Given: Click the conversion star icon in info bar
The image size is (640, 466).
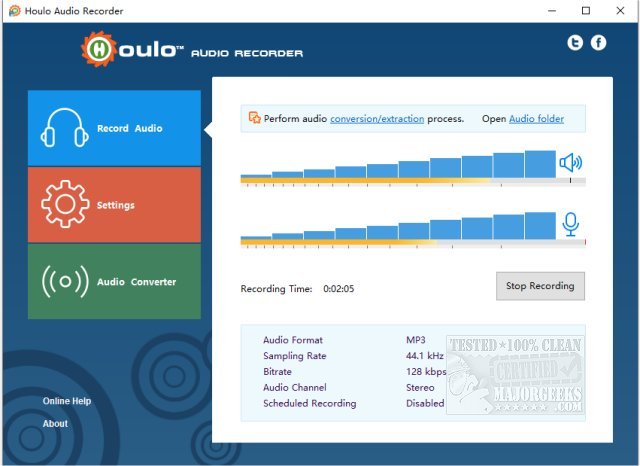Looking at the screenshot, I should [255, 118].
